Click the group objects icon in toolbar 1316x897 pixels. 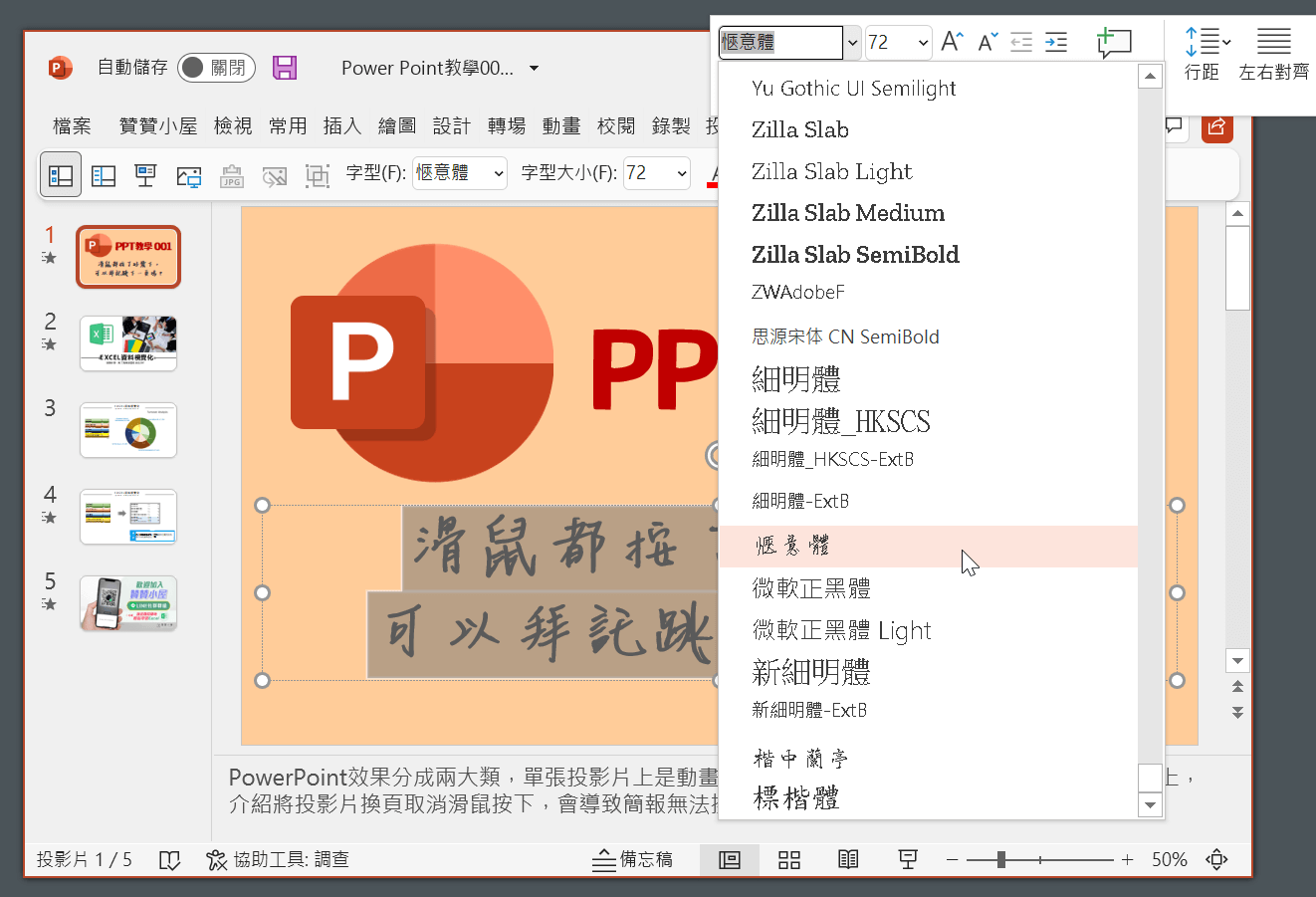318,175
